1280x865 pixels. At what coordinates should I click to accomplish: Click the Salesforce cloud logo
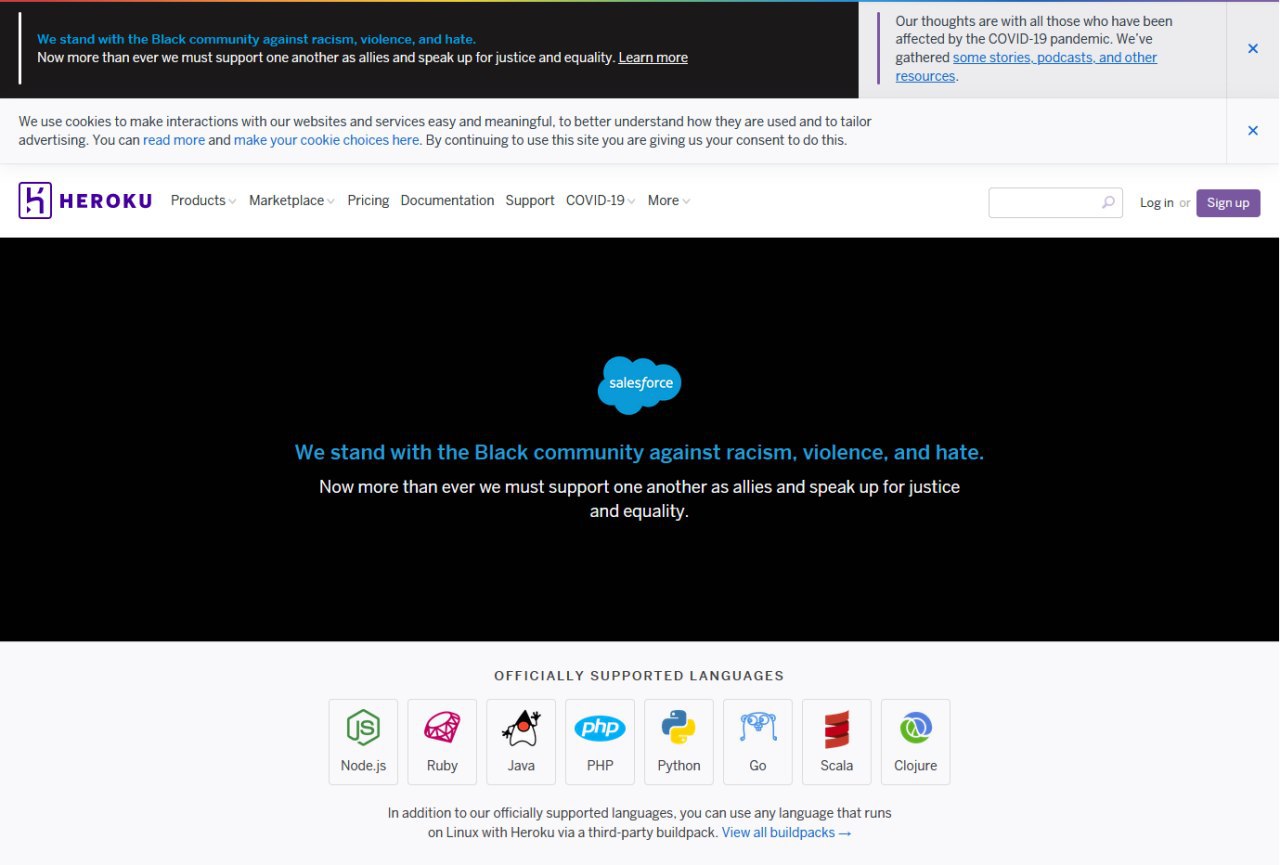point(640,385)
